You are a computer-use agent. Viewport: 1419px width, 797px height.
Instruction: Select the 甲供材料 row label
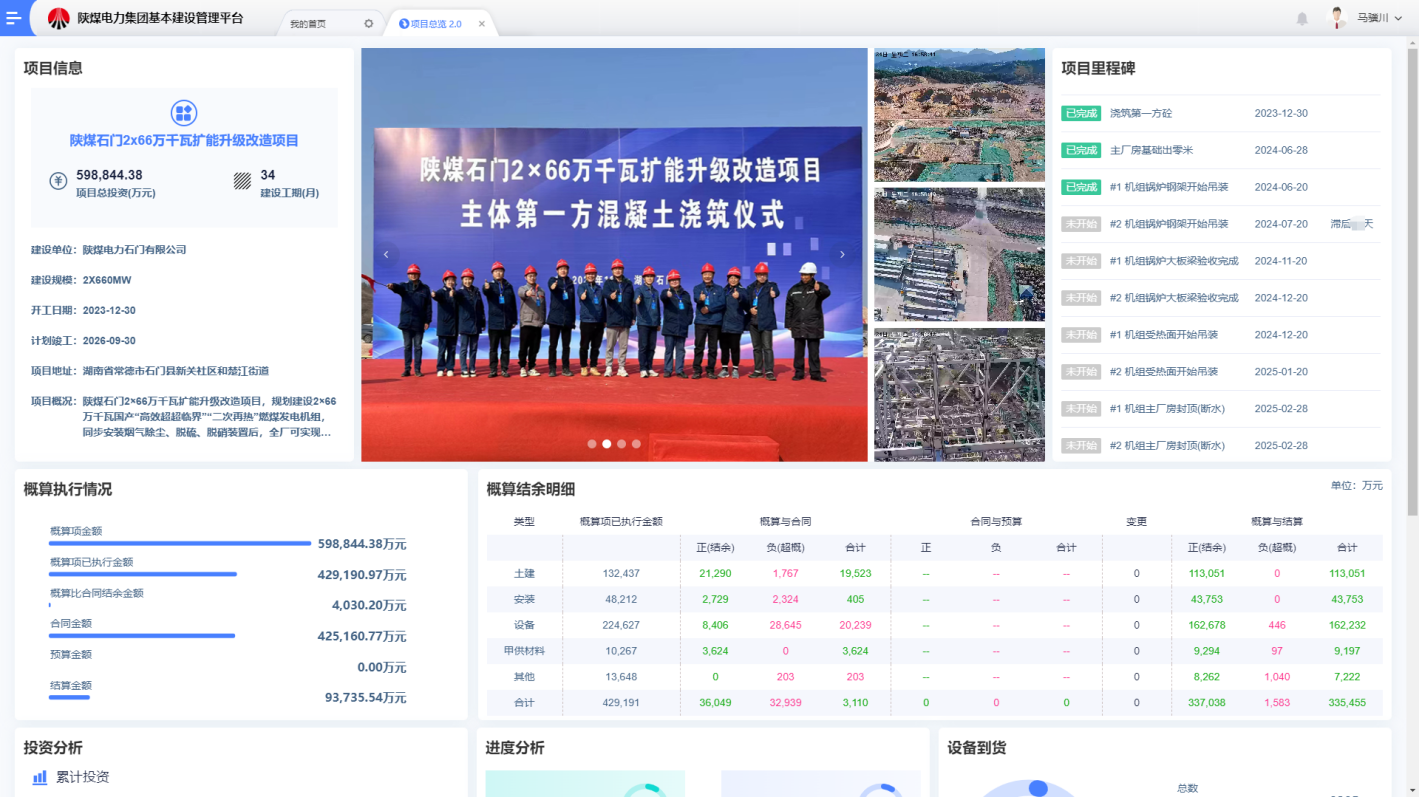524,651
